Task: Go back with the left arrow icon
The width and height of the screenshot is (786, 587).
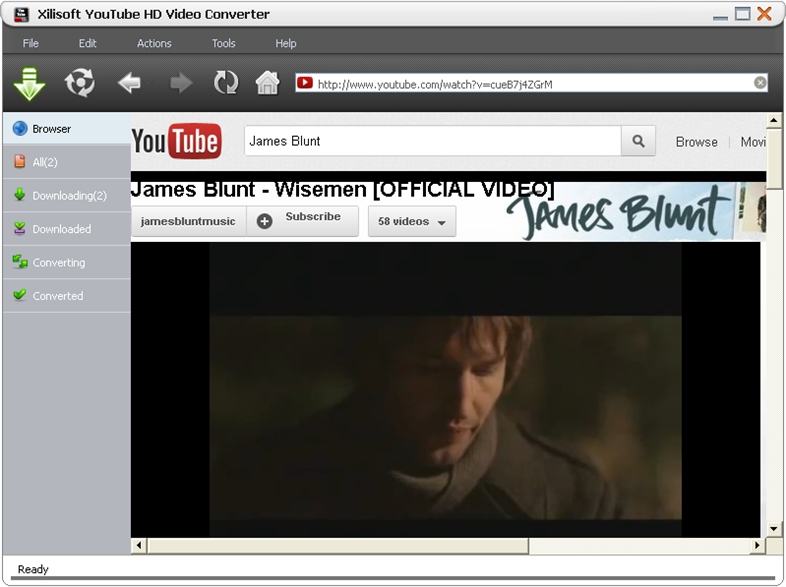Action: (129, 83)
